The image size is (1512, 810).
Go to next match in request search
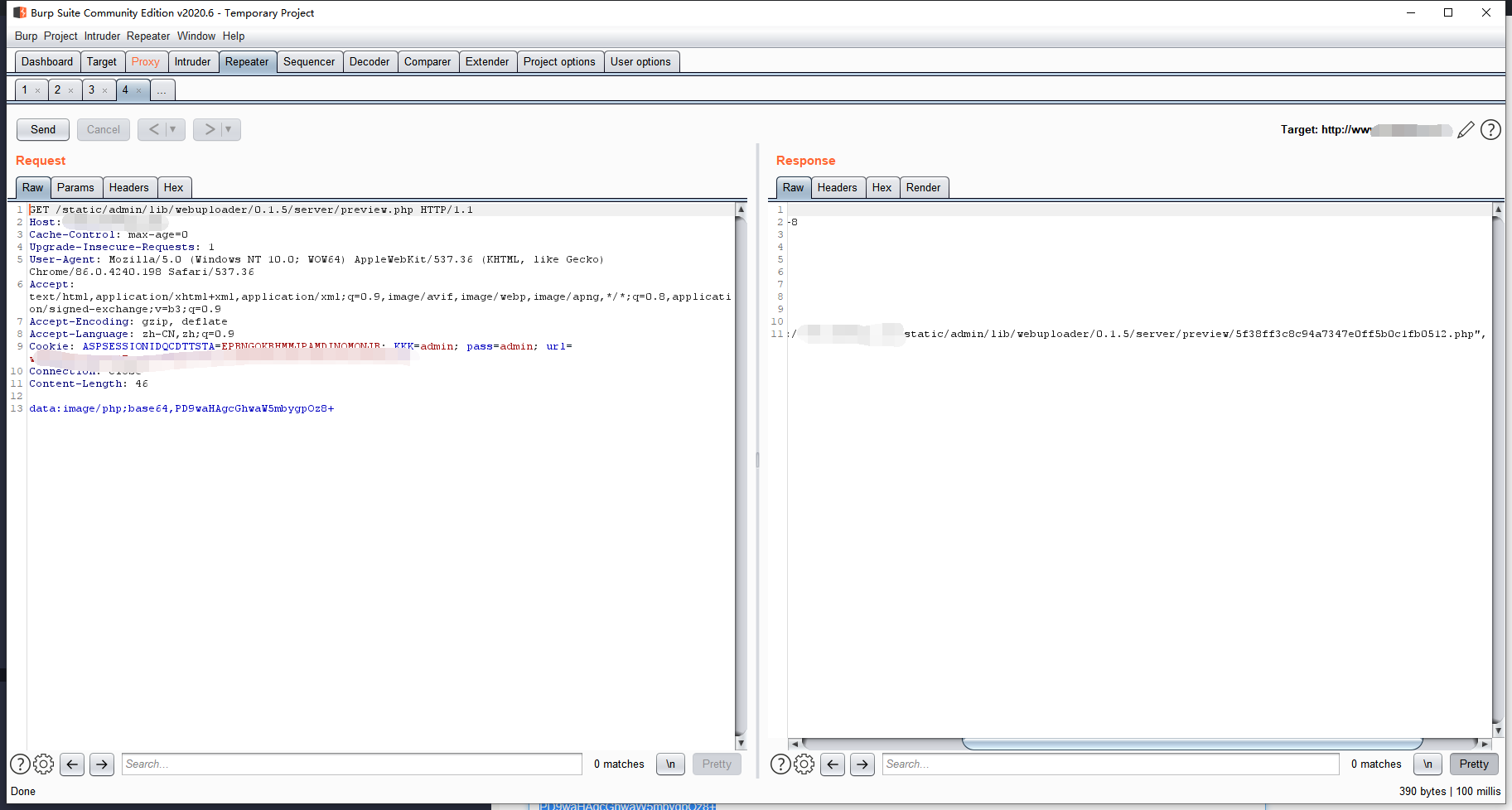pos(102,764)
